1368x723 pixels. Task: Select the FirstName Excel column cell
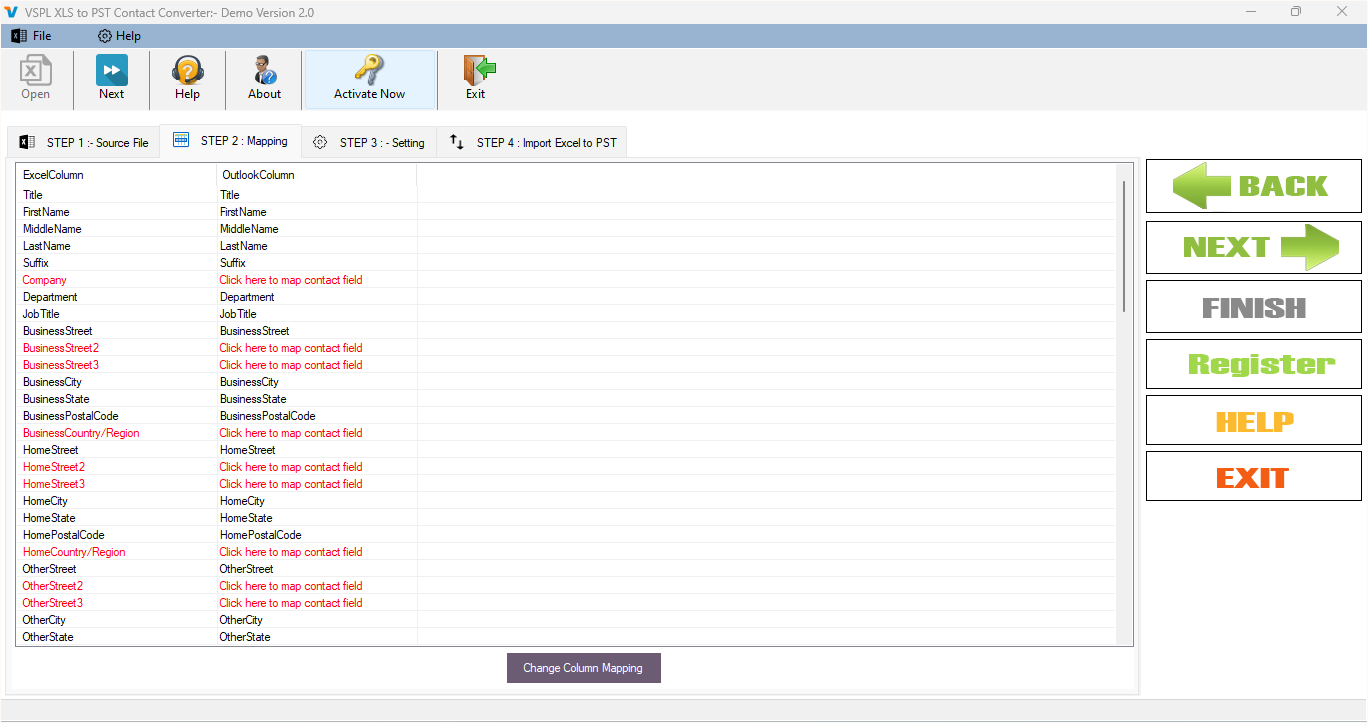click(46, 212)
